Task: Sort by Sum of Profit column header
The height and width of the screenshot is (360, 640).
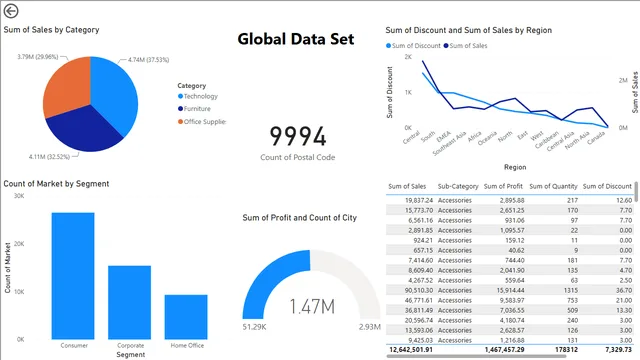Action: click(x=503, y=186)
